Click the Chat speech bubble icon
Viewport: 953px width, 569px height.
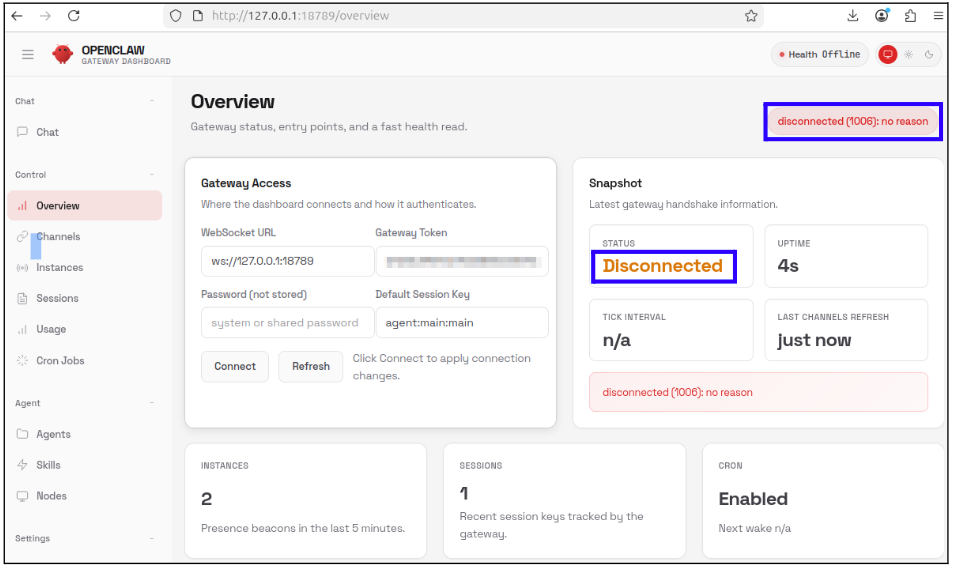(22, 132)
